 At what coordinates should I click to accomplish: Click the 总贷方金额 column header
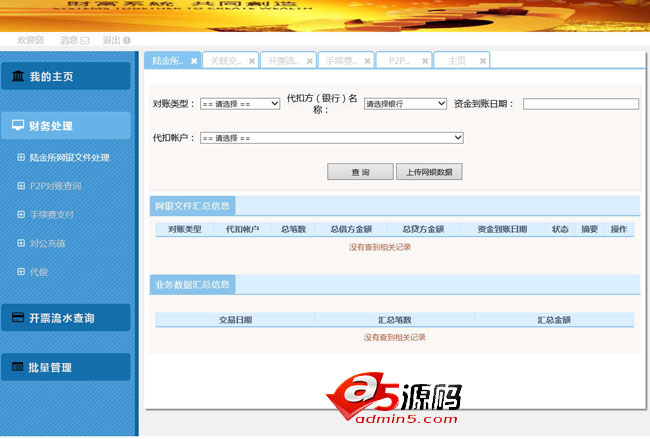(423, 229)
